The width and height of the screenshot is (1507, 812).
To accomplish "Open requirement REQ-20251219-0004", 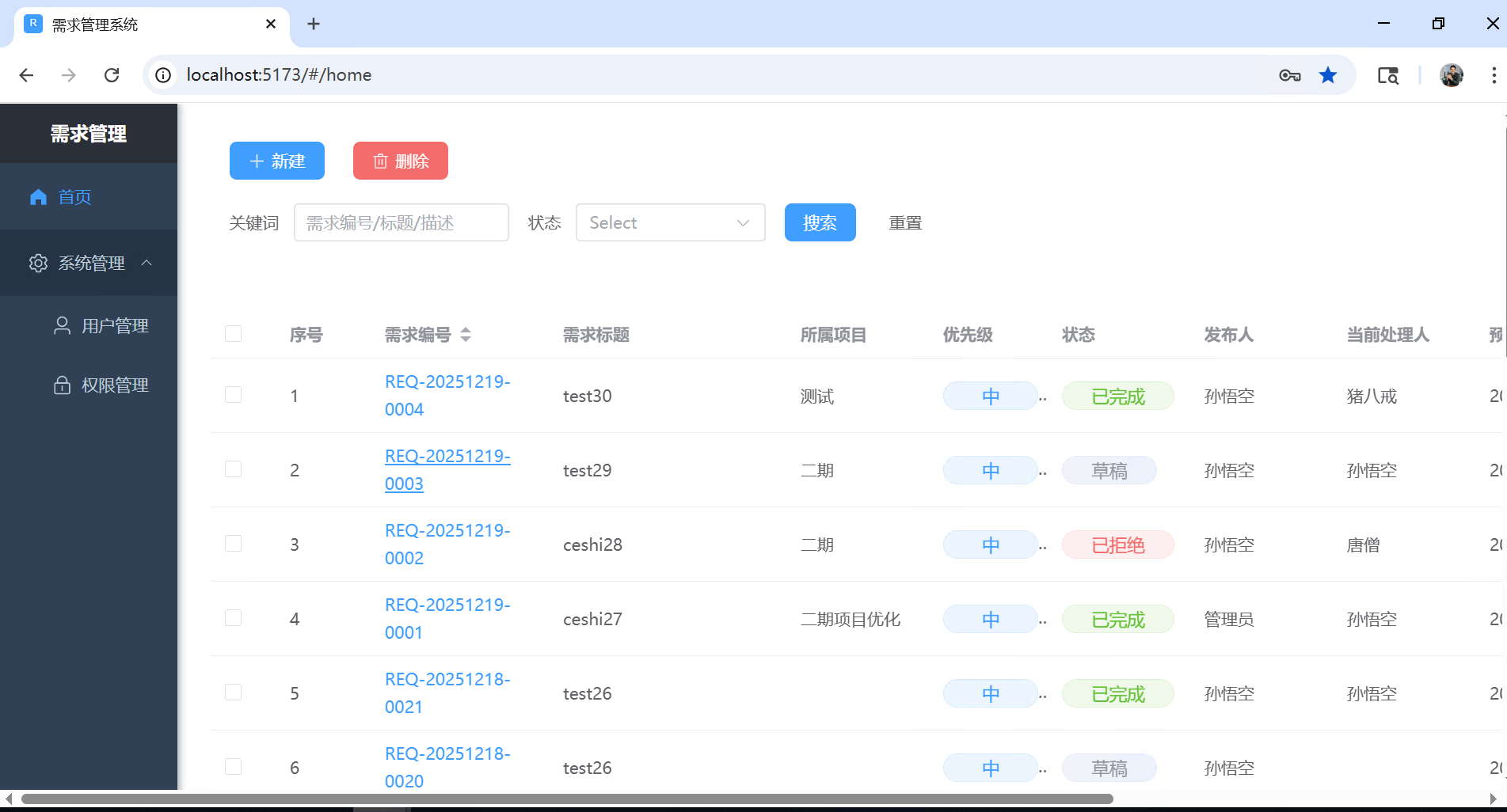I will pos(447,395).
